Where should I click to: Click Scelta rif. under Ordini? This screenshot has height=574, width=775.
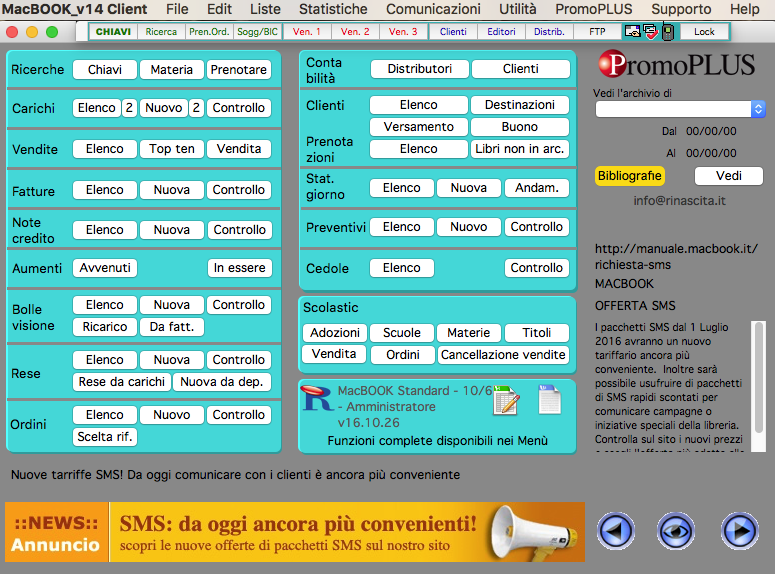(x=105, y=437)
